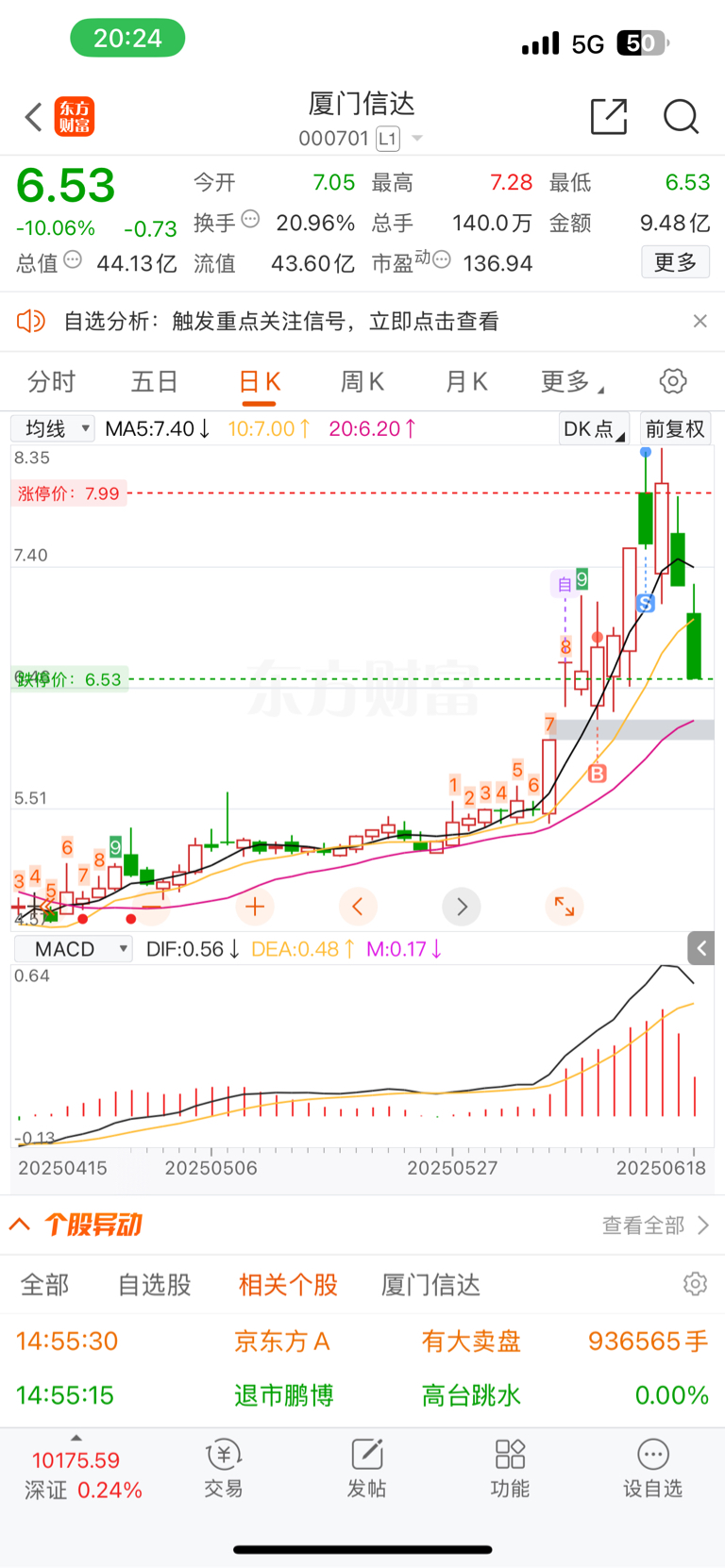Viewport: 725px width, 1568px height.
Task: Select the 全部 filter tab
Action: pyautogui.click(x=45, y=1285)
